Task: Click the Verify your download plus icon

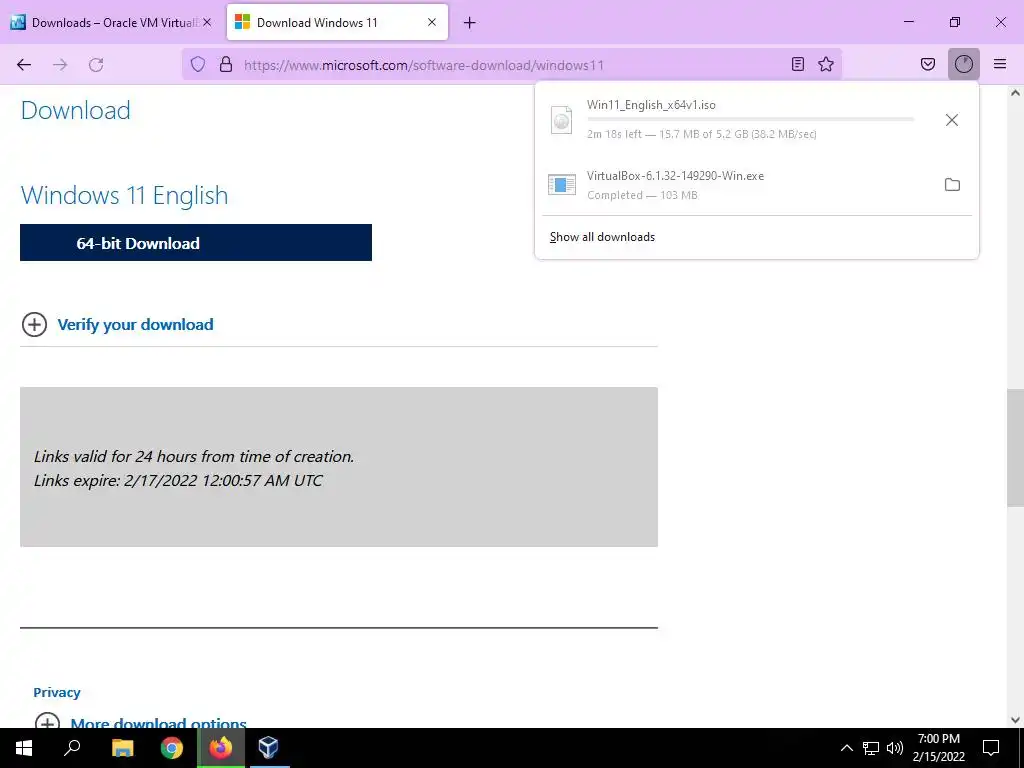Action: tap(35, 325)
